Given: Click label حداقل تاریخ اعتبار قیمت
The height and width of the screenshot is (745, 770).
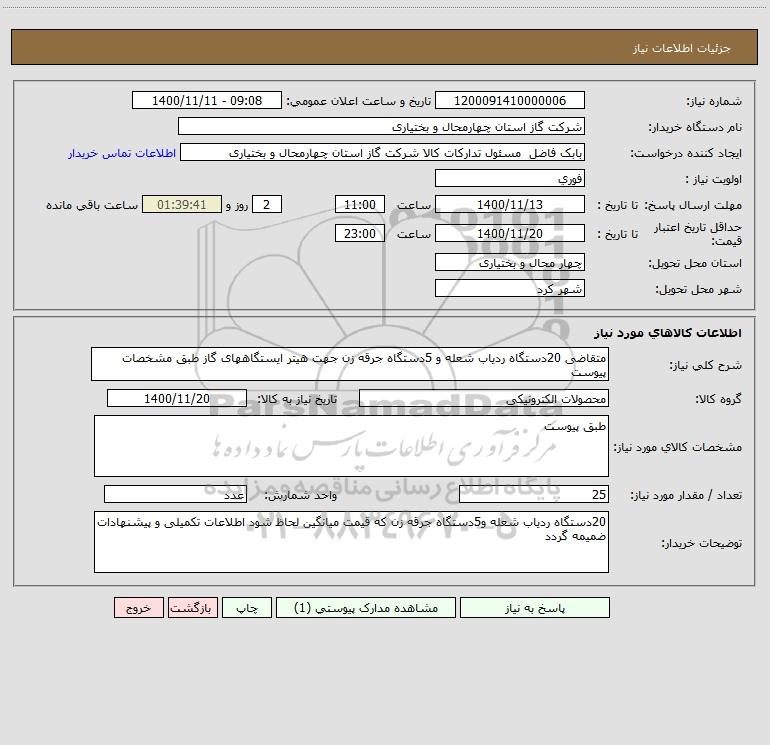Looking at the screenshot, I should click(x=698, y=234).
